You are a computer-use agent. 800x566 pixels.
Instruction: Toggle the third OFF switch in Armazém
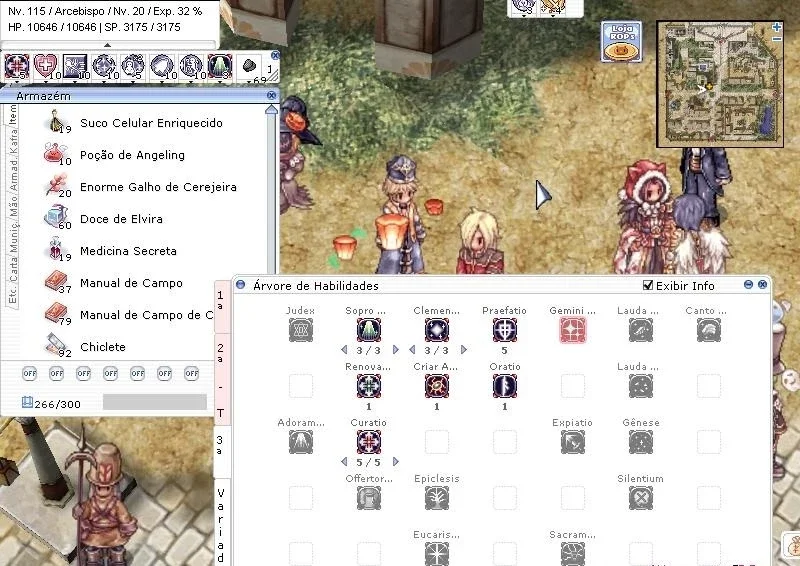coord(84,374)
